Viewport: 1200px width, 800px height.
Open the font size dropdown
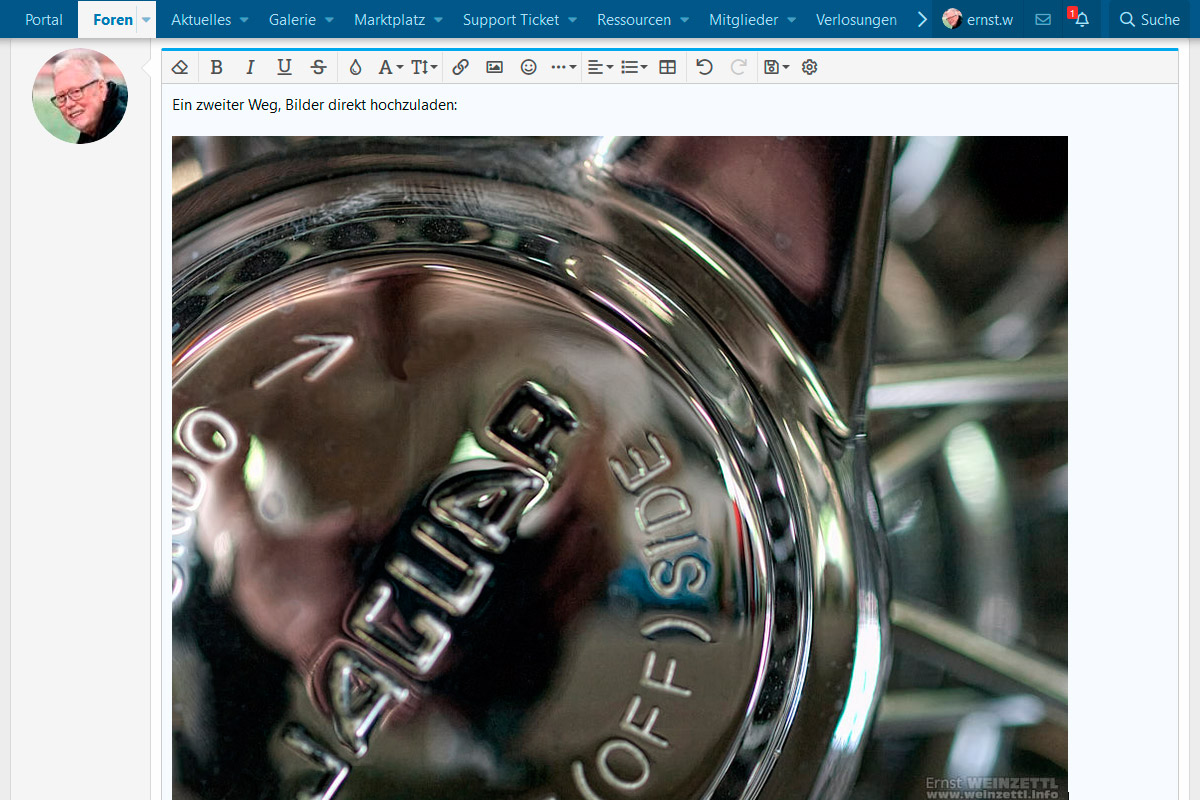coord(424,67)
